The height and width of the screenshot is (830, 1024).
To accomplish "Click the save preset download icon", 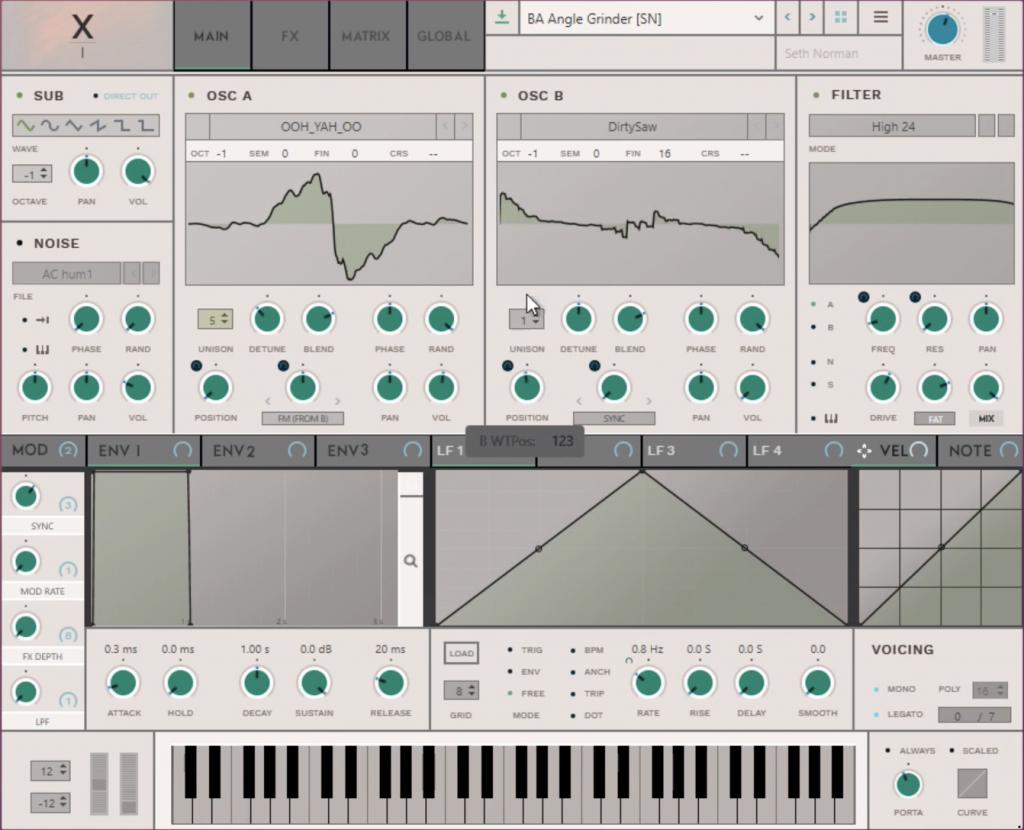I will 501,18.
